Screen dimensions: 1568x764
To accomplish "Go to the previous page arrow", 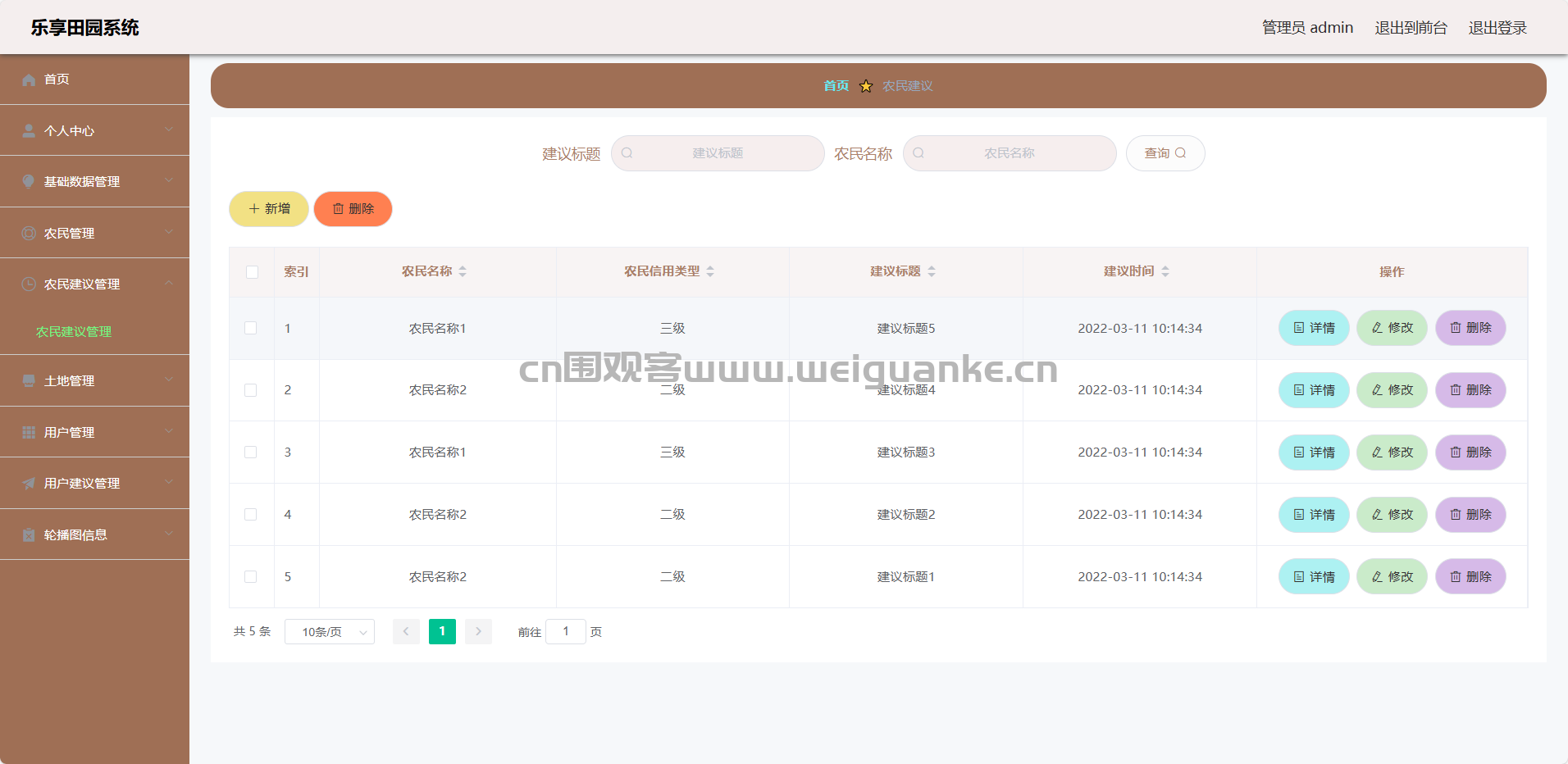I will [x=406, y=632].
